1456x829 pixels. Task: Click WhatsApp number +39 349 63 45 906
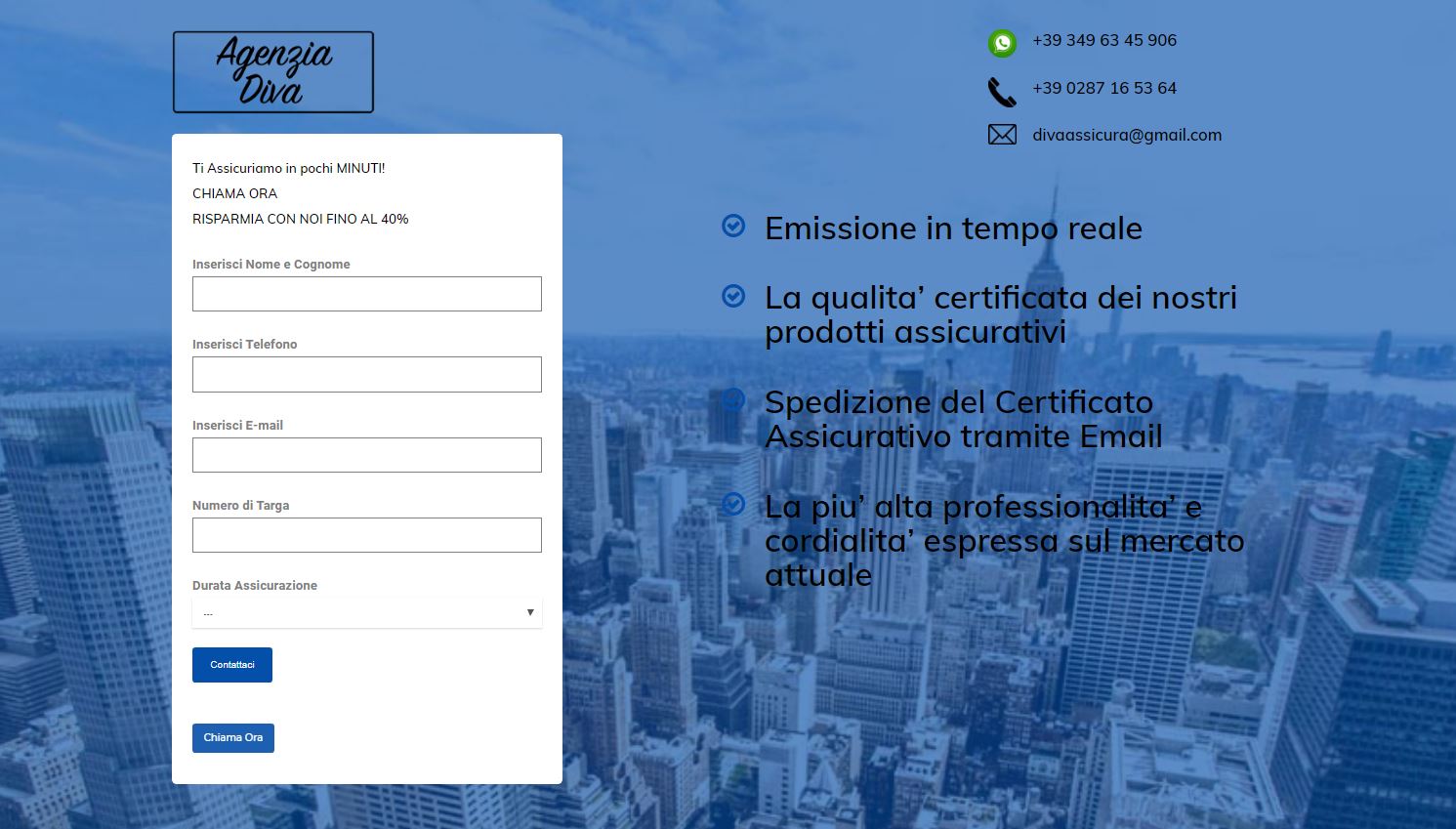pos(1104,41)
